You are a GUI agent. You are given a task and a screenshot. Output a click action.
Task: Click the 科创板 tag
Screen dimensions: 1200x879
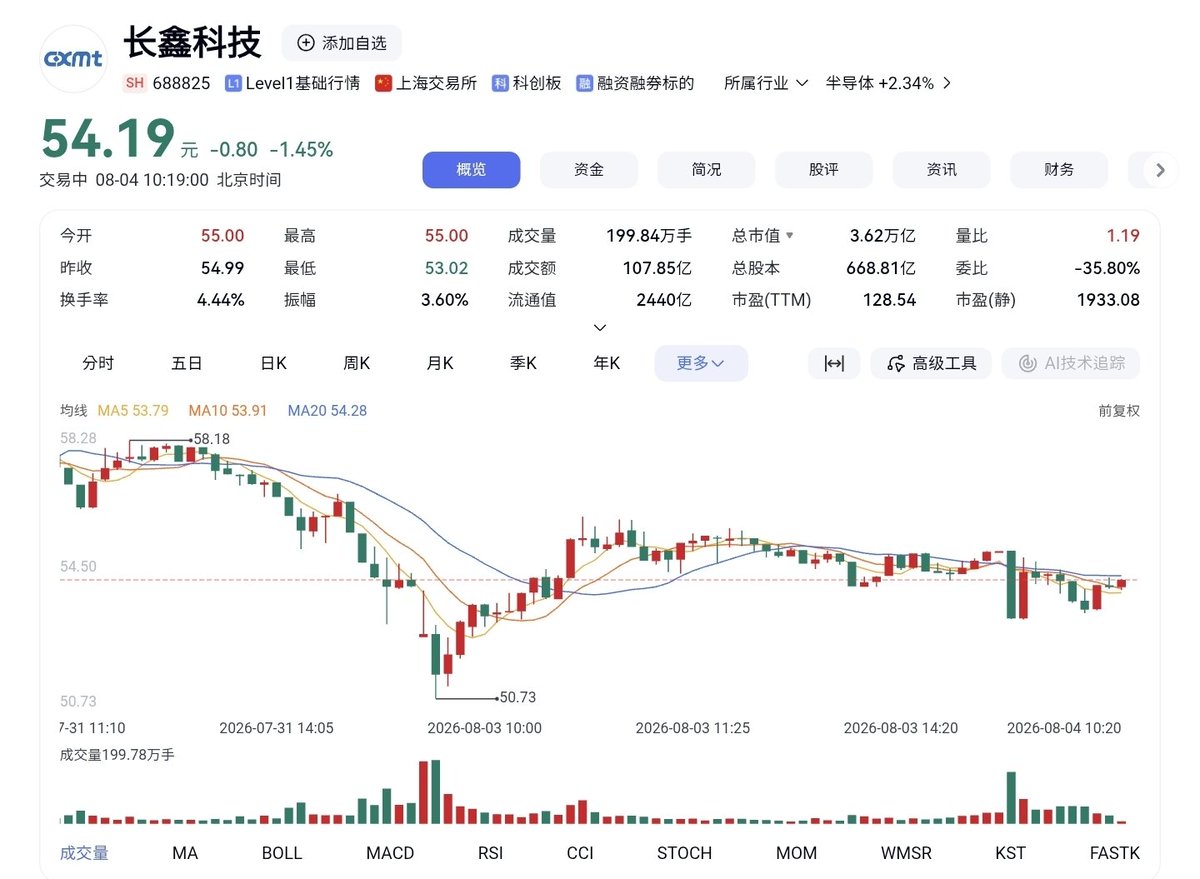(x=526, y=83)
